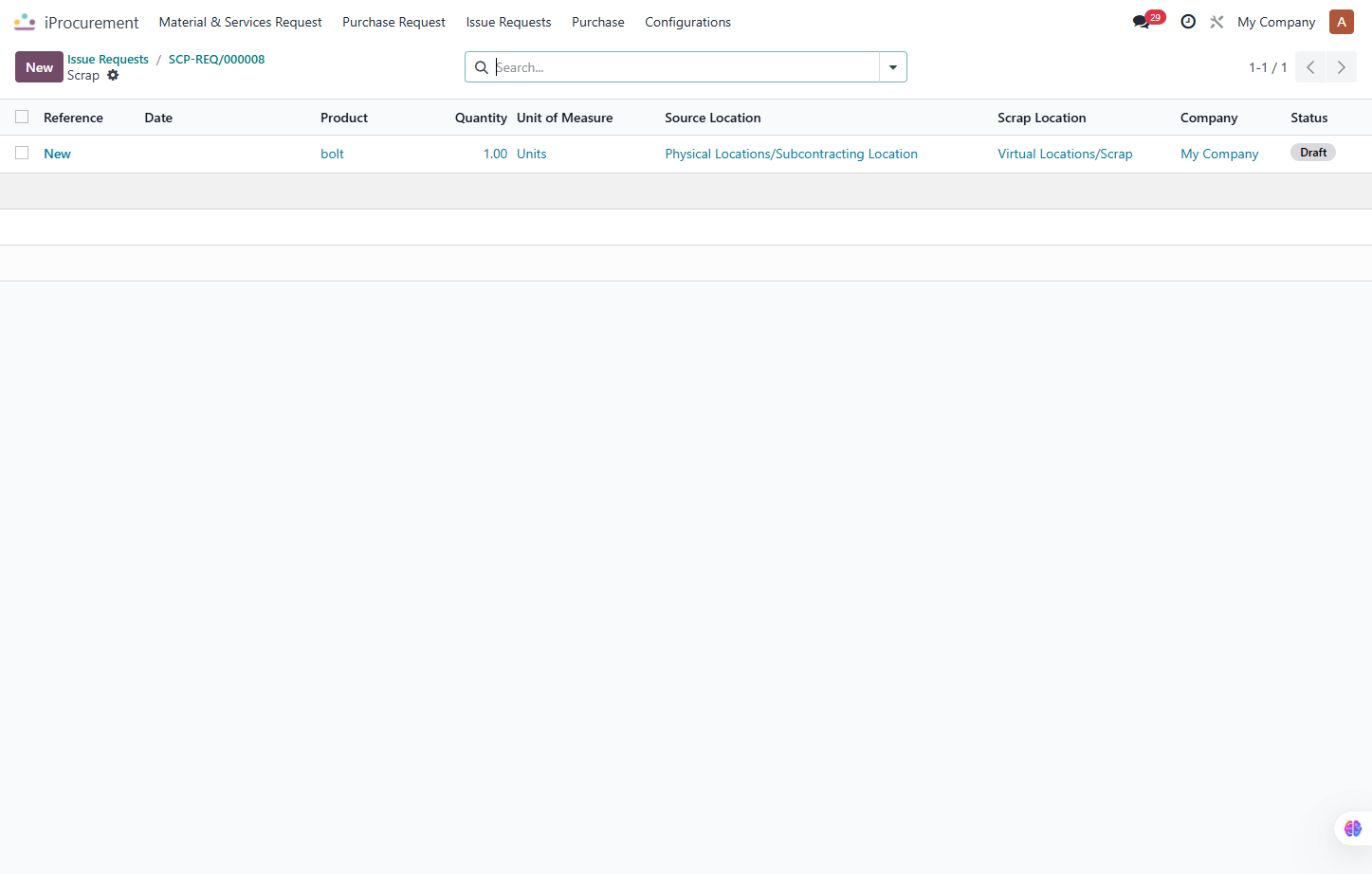This screenshot has height=874, width=1372.
Task: Open the Scrap gear actions menu
Action: pos(113,75)
